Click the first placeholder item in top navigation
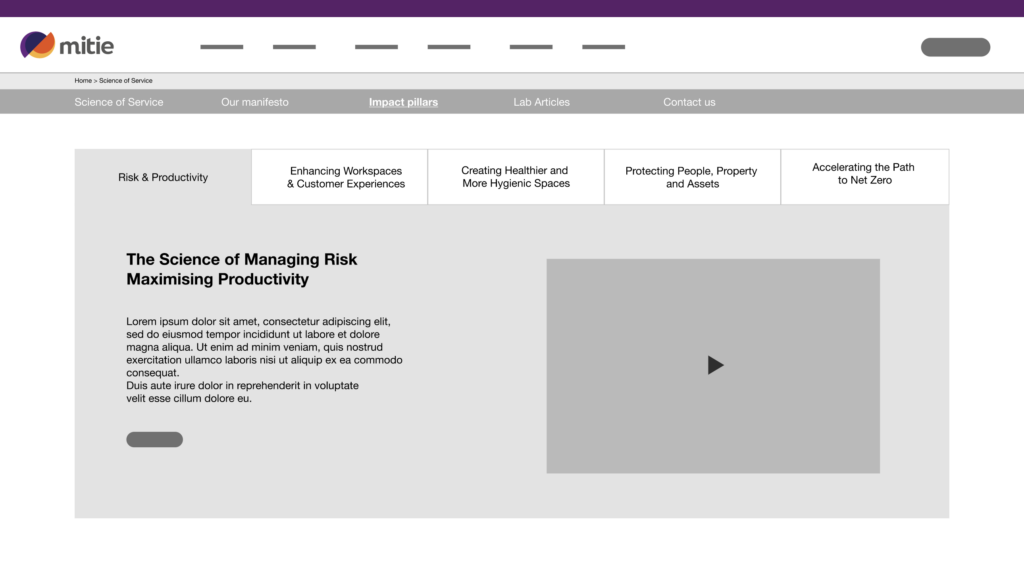Screen dimensions: 1024x572 pos(222,47)
